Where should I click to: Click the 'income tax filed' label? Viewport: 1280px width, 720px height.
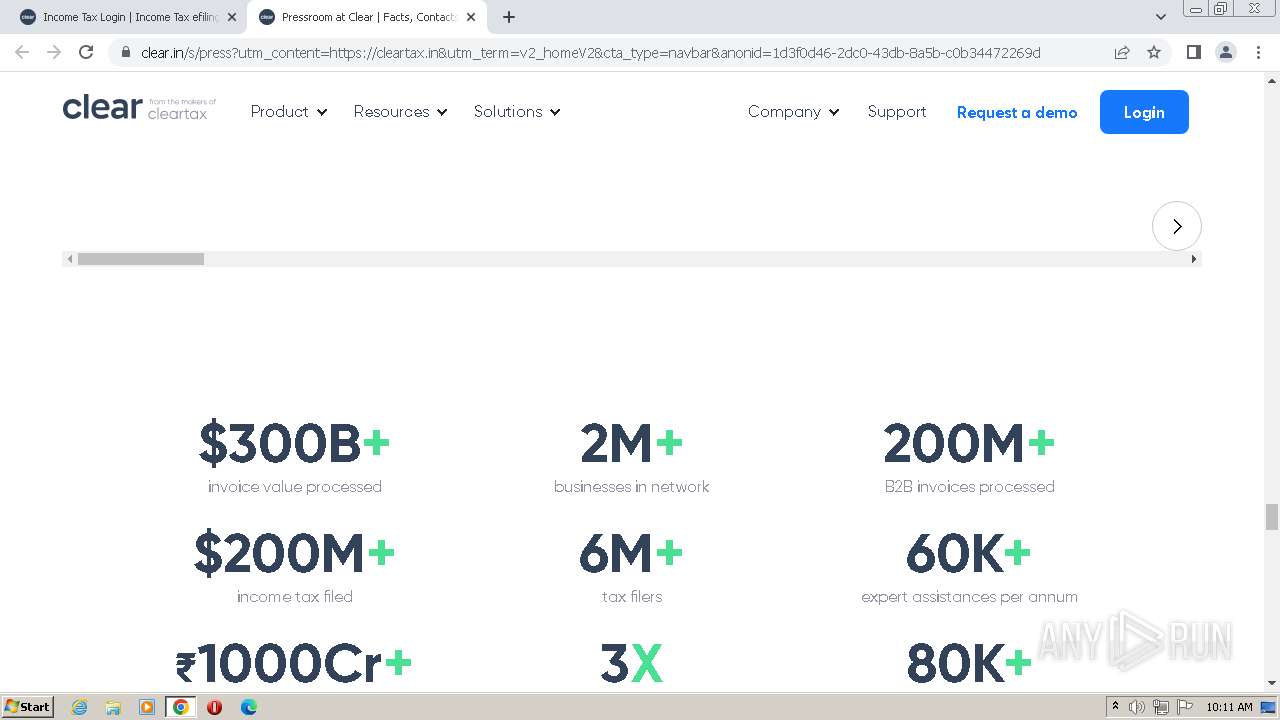(x=295, y=597)
